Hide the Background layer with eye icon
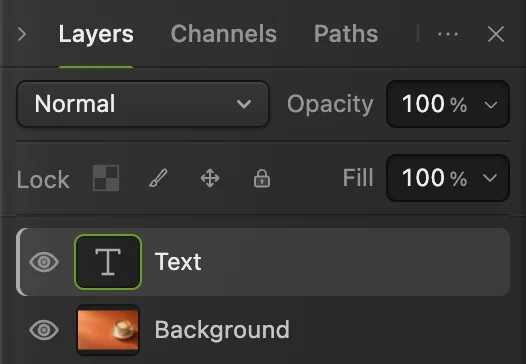The width and height of the screenshot is (526, 364). [44, 330]
